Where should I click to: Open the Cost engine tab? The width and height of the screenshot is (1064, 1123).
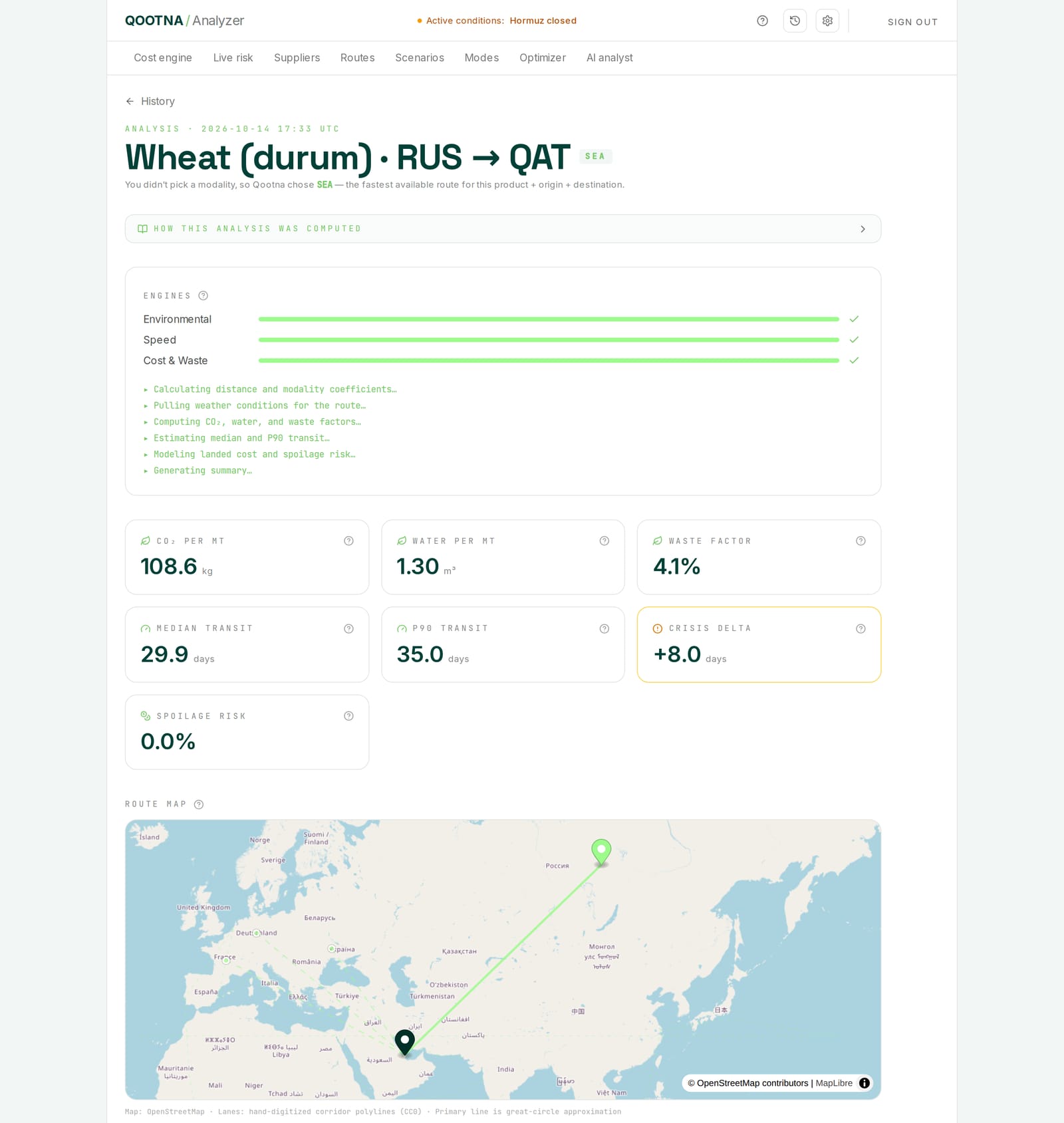pyautogui.click(x=163, y=58)
